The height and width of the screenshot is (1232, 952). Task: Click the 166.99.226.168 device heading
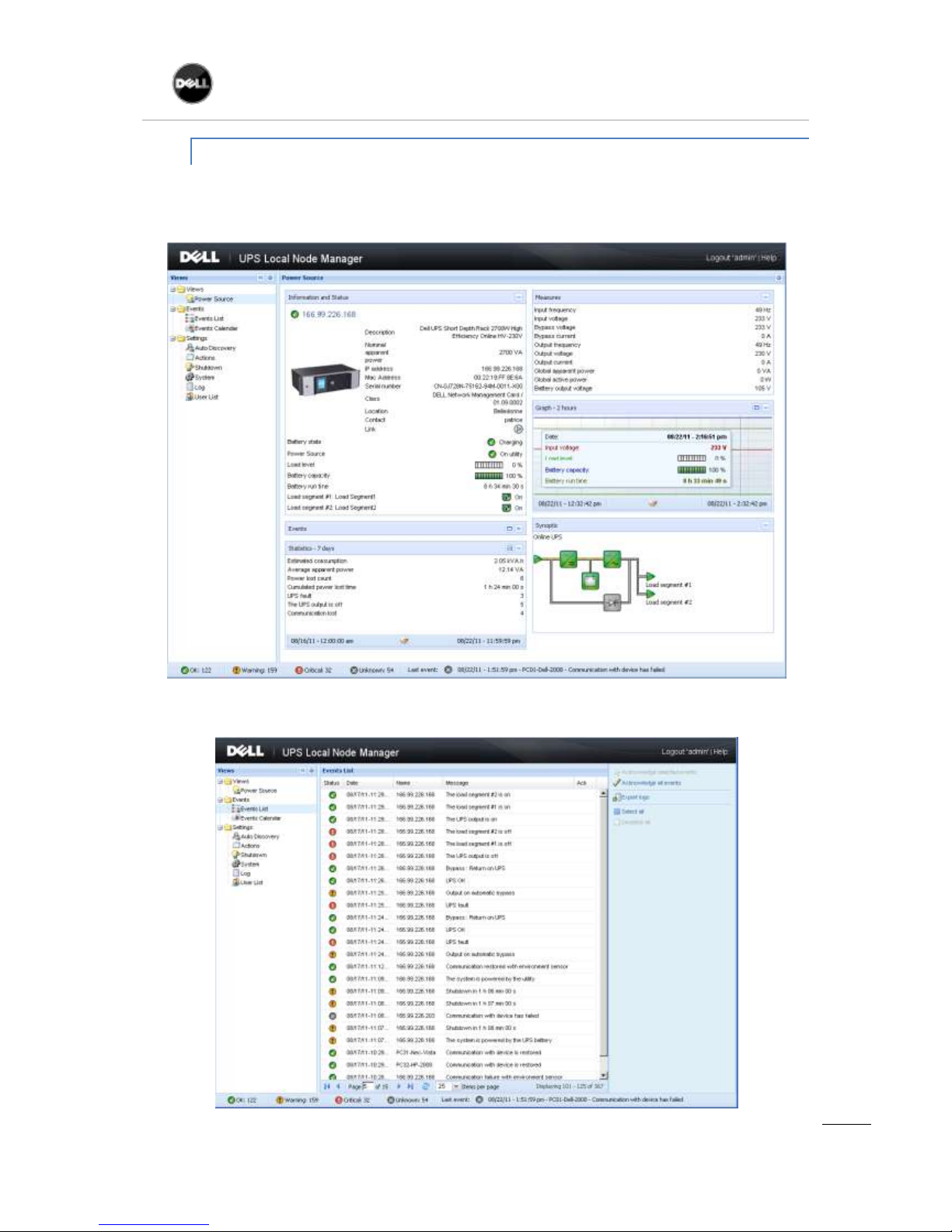click(329, 315)
